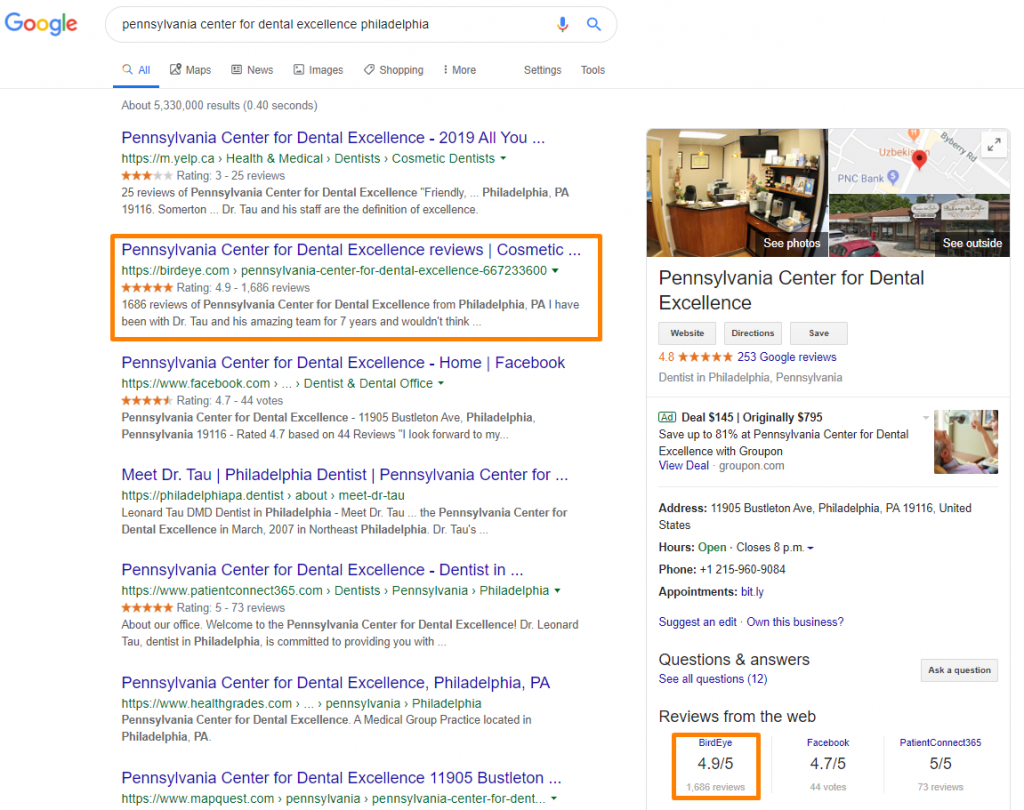Click the red map pin marker
Image resolution: width=1024 pixels, height=810 pixels.
[919, 160]
